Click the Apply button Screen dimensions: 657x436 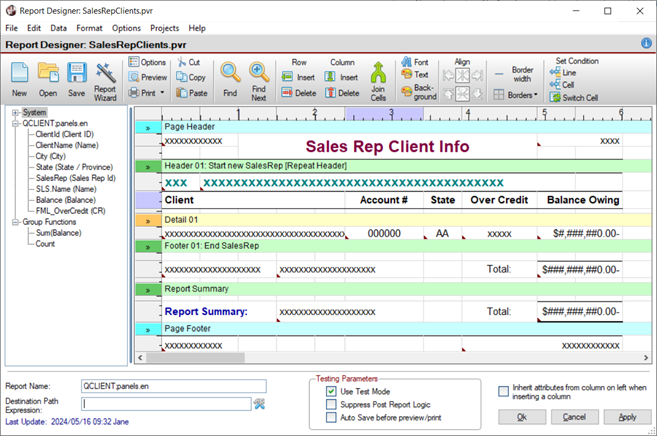coord(627,417)
